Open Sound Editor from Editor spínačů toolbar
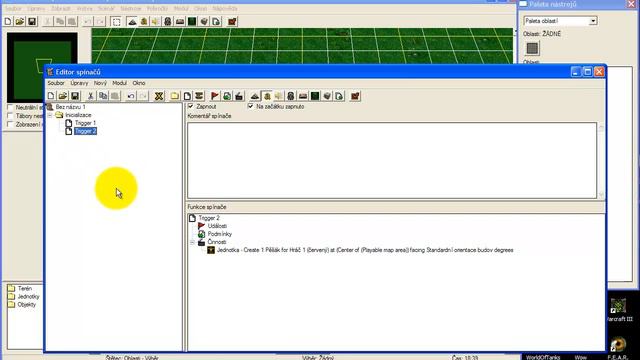The image size is (640, 360). tap(279, 96)
